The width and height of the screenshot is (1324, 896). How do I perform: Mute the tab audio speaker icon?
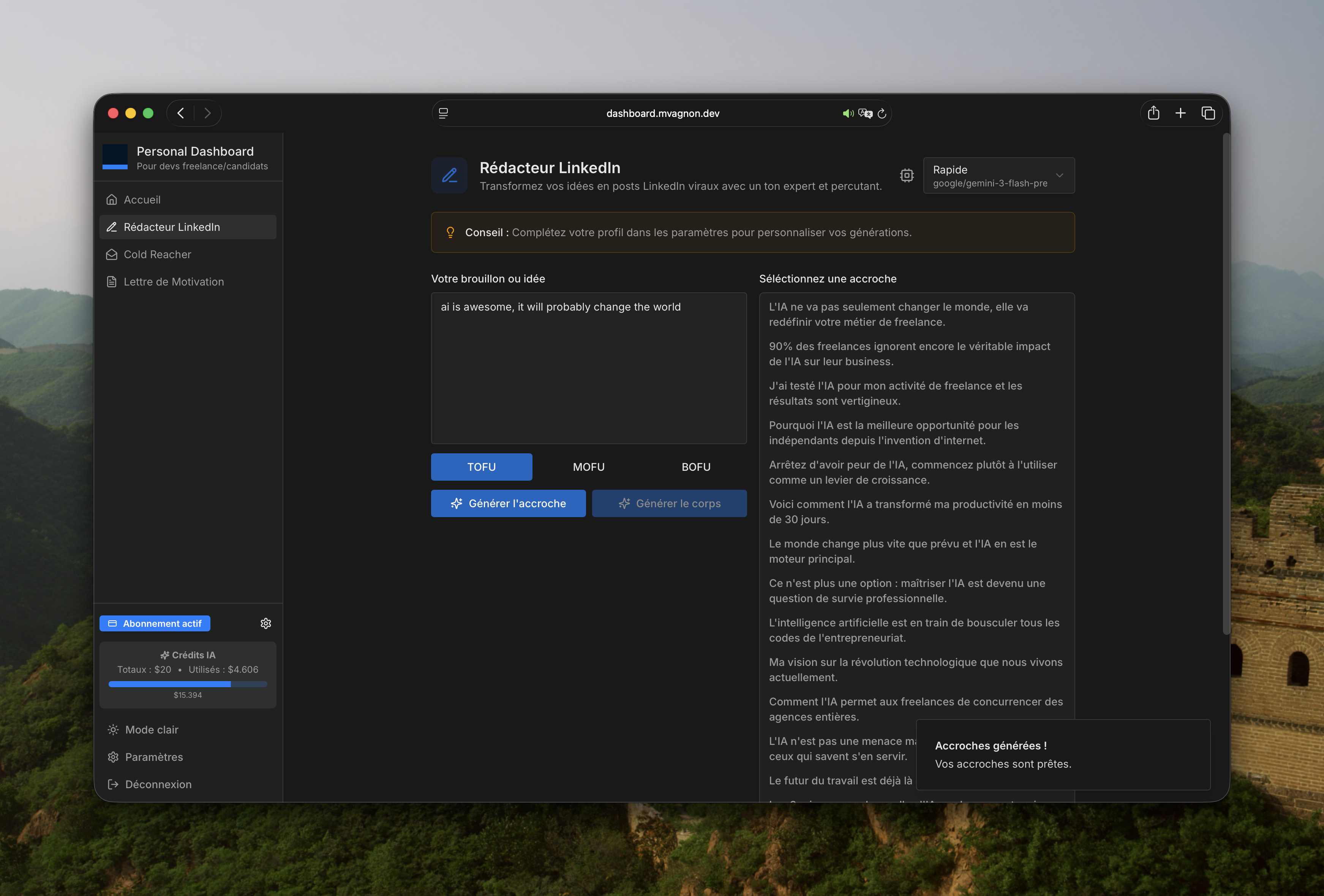(x=848, y=114)
